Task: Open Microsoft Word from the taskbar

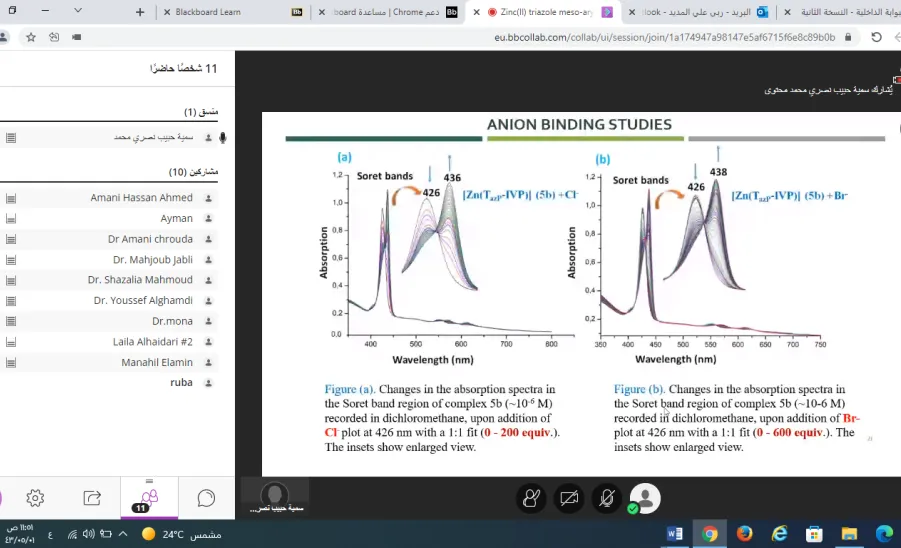Action: [675, 534]
